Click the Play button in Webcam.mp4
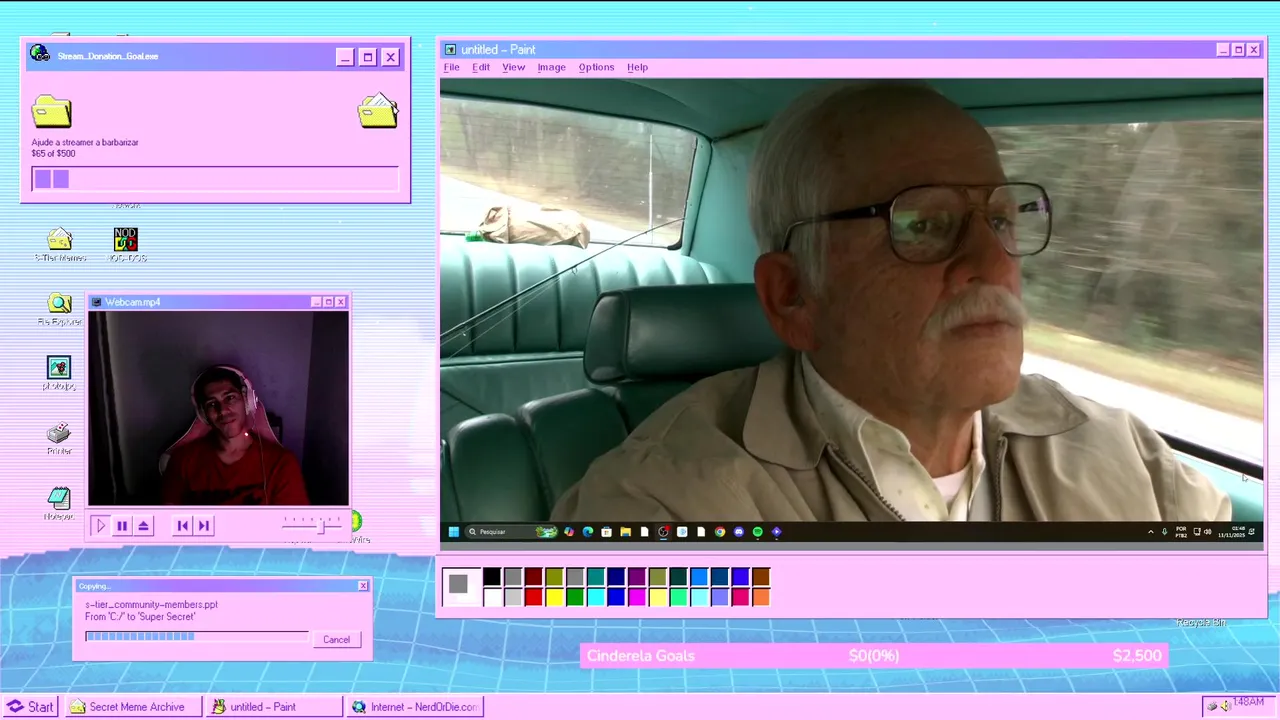The width and height of the screenshot is (1280, 720). (x=100, y=525)
